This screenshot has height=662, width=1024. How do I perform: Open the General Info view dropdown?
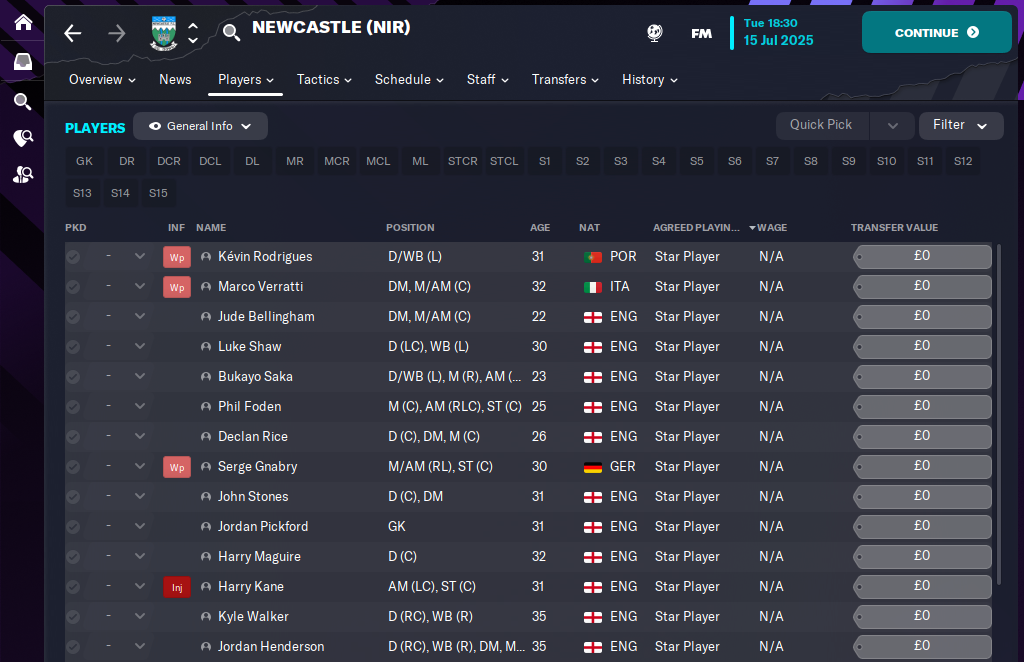coord(200,126)
